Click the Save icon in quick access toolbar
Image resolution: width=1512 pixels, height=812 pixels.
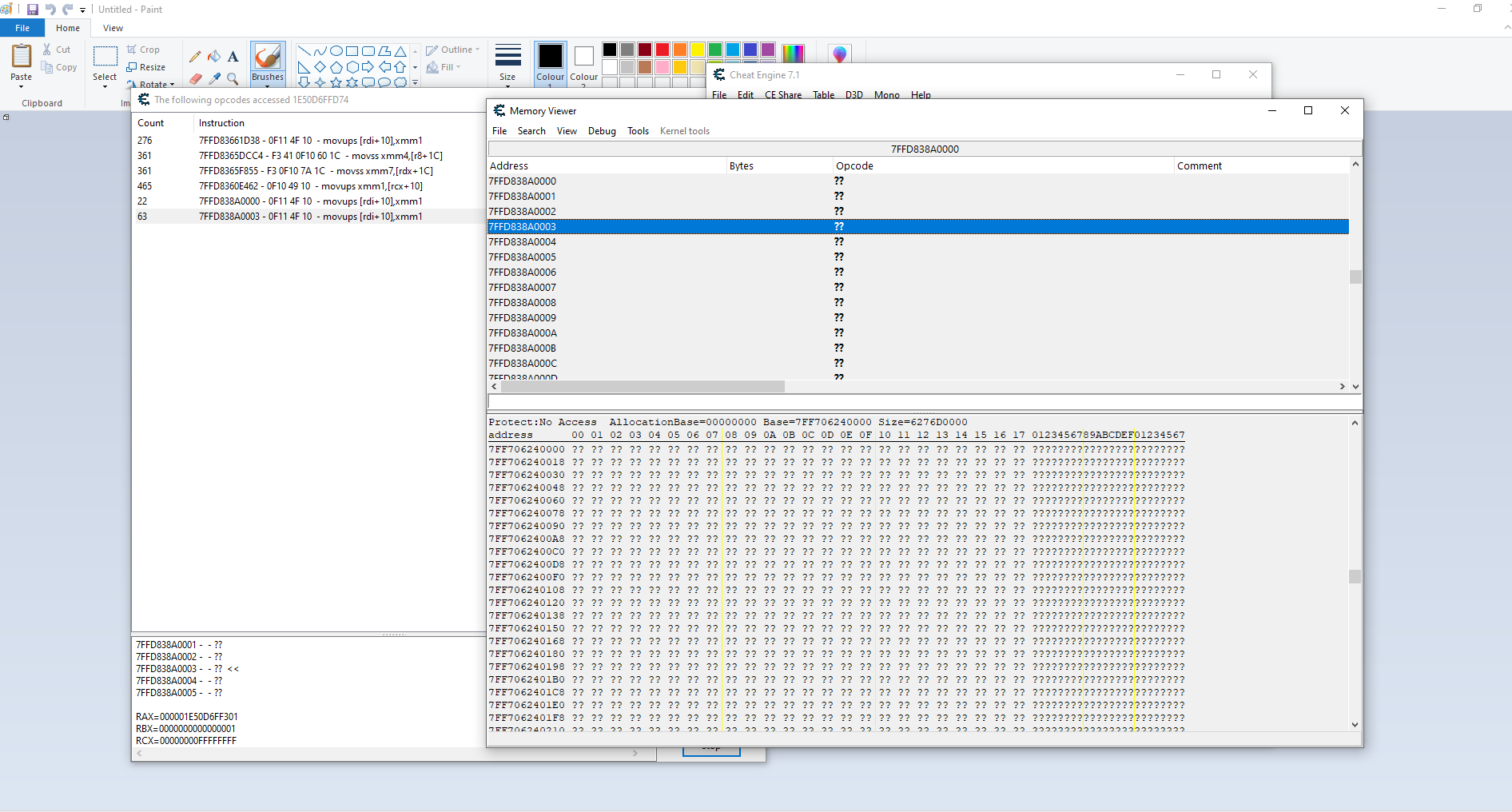tap(33, 10)
